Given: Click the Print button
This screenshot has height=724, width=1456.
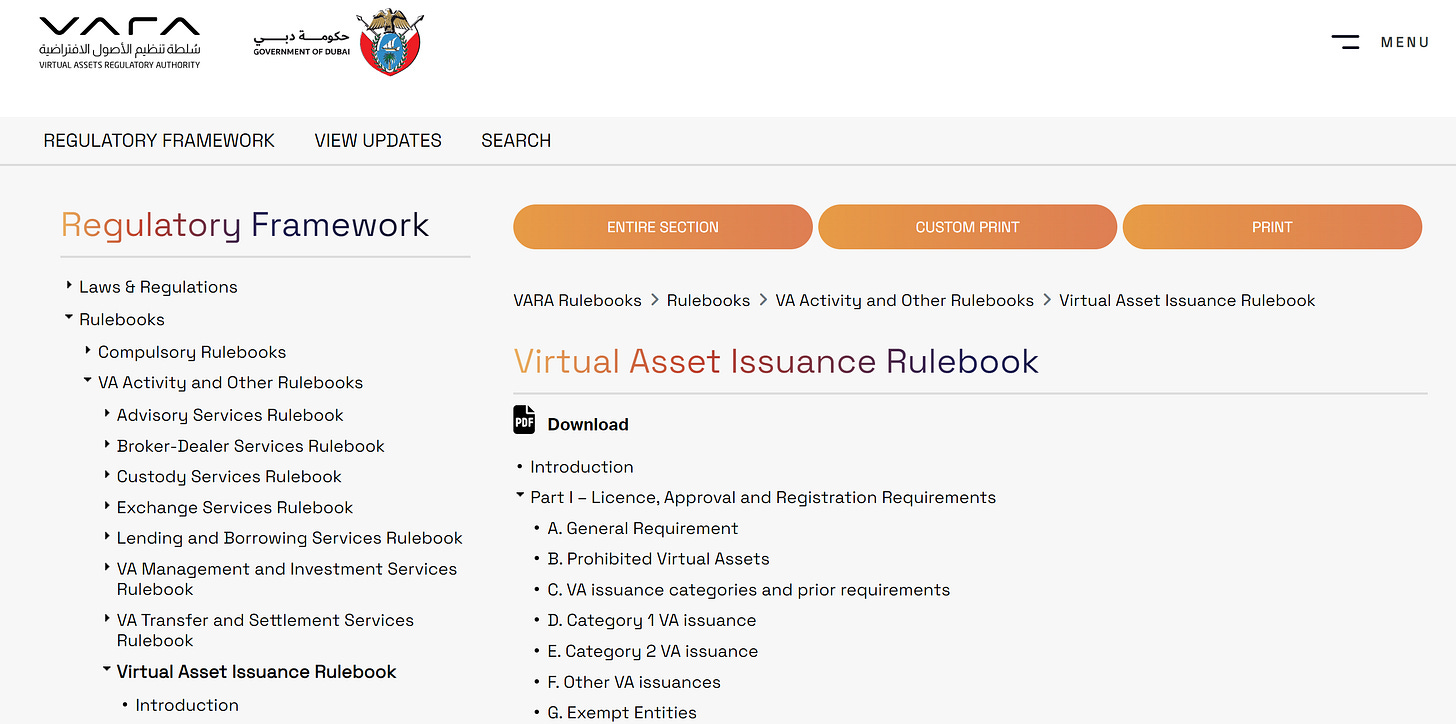Looking at the screenshot, I should tap(1272, 227).
